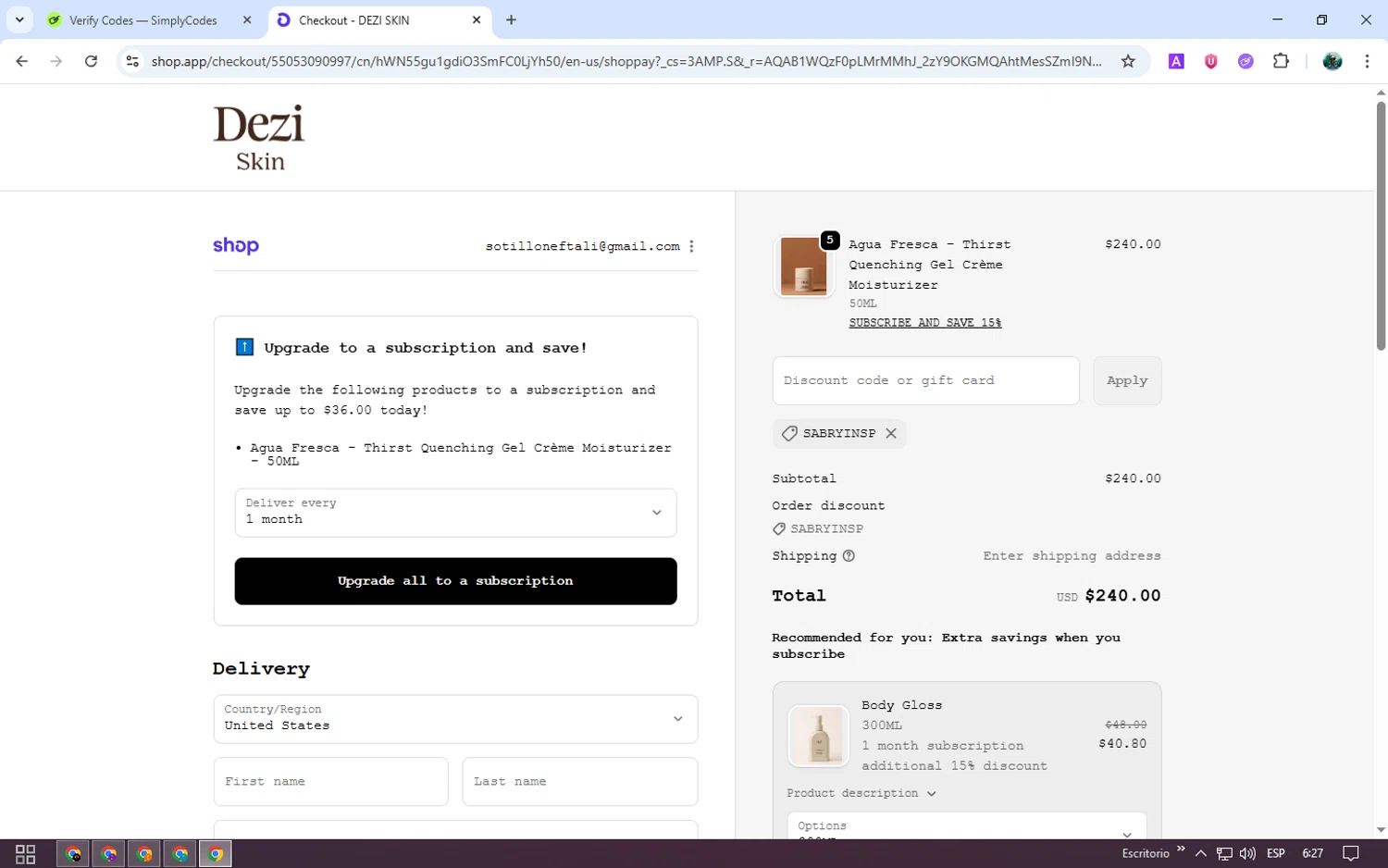Click the active Chrome window in taskbar
This screenshot has width=1388, height=868.
(x=216, y=853)
